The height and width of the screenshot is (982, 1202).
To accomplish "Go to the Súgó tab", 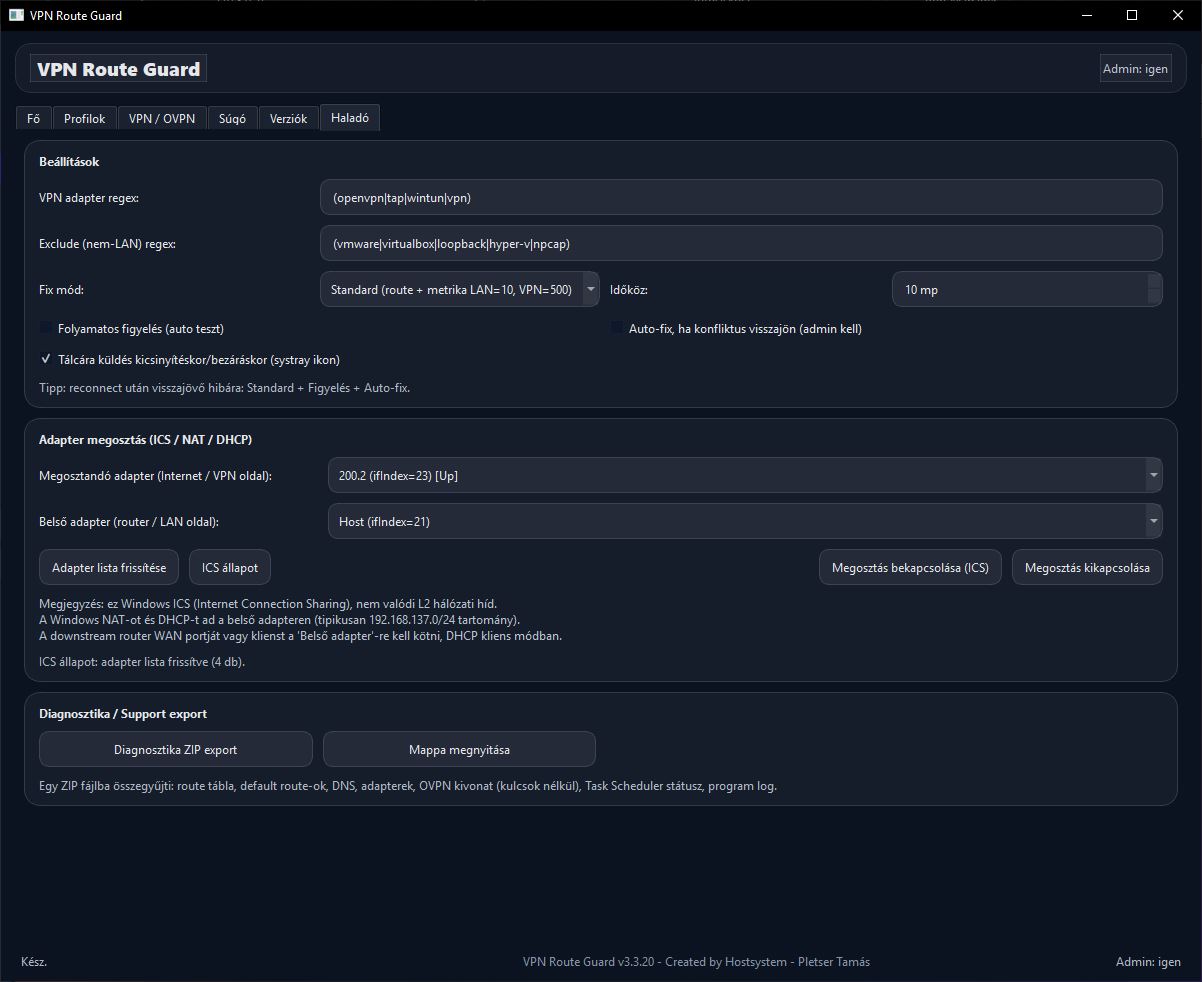I will pyautogui.click(x=232, y=119).
